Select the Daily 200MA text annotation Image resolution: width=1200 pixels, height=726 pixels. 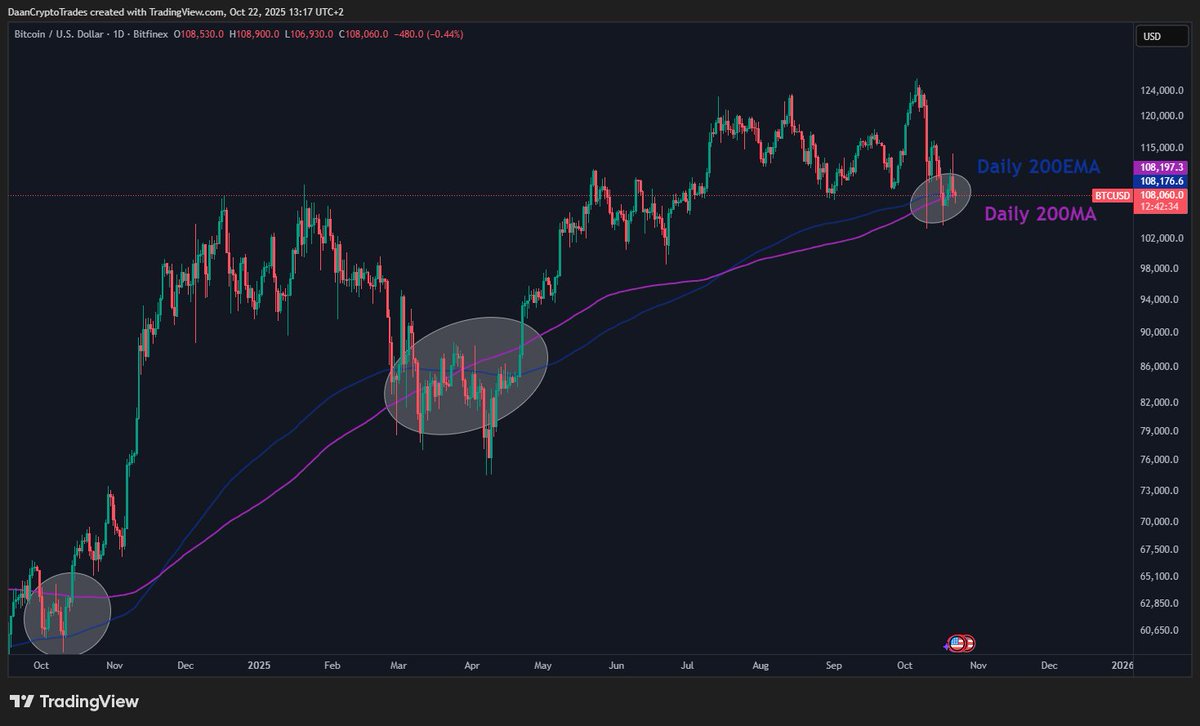coord(1041,213)
